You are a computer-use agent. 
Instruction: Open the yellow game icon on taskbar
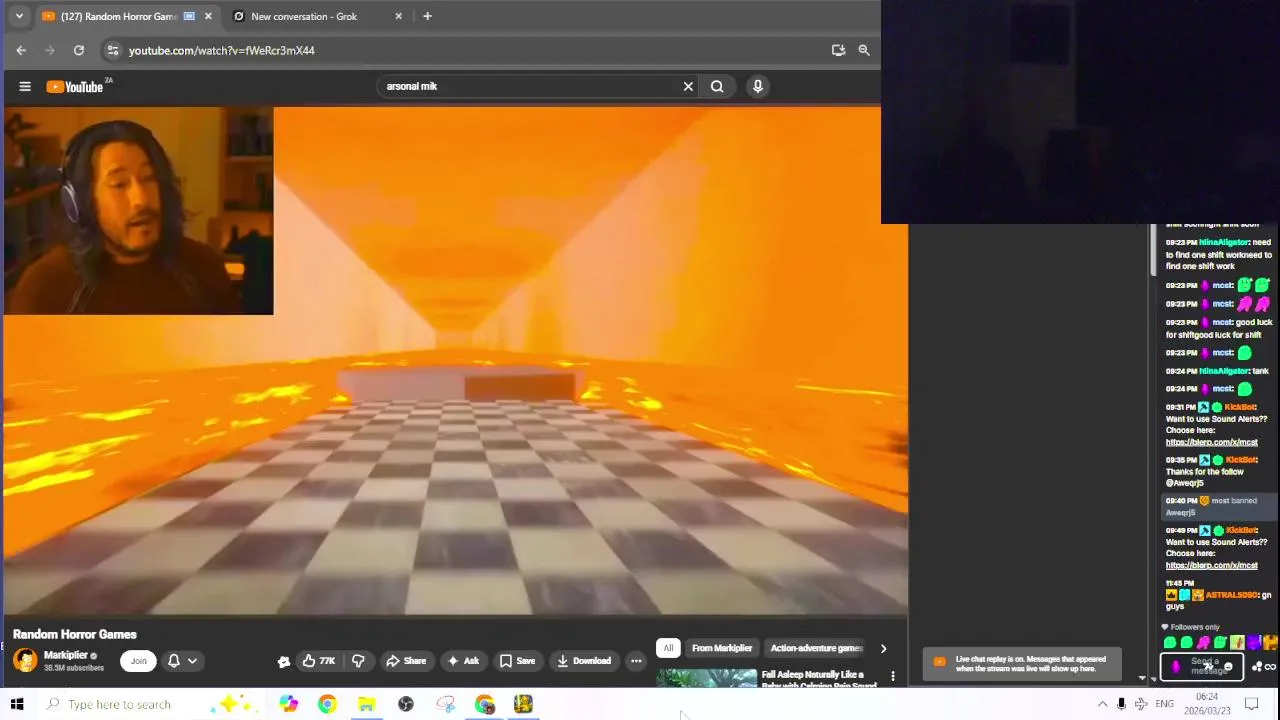pos(523,704)
